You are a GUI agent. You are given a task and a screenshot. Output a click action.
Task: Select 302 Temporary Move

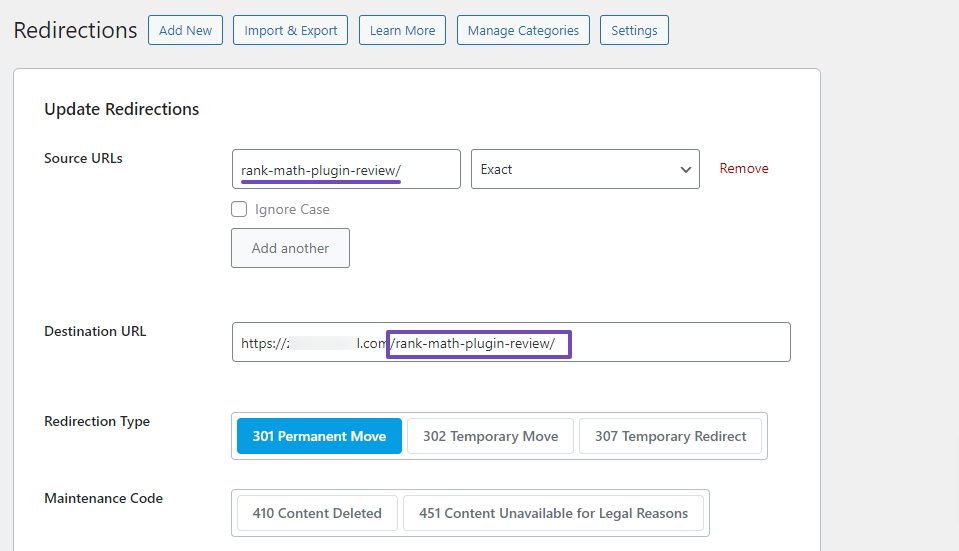click(x=491, y=436)
